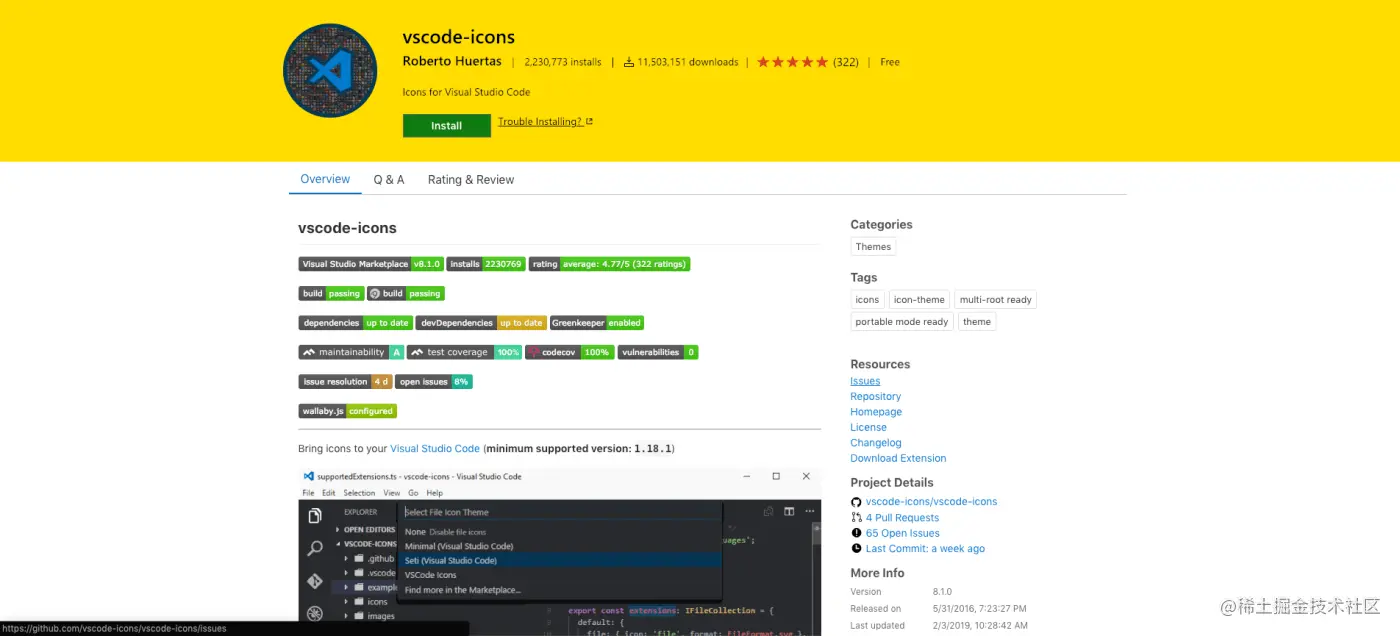
Task: Click the rating average 4.77/5 badge
Action: point(609,264)
